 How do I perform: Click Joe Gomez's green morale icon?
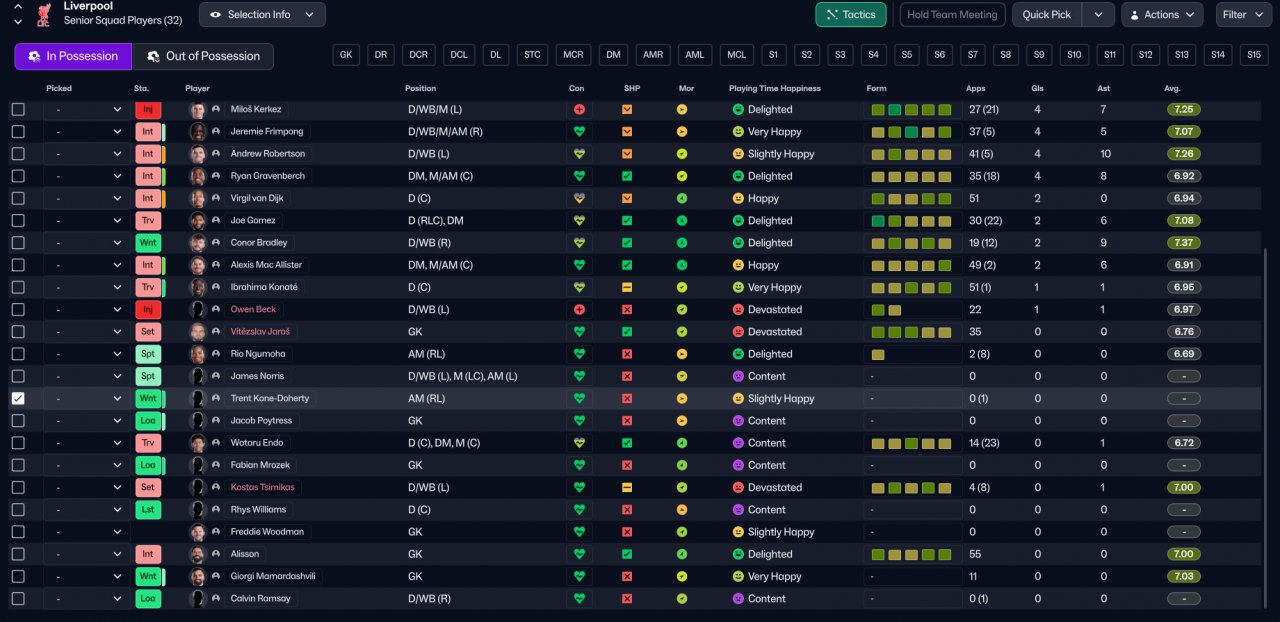point(682,220)
